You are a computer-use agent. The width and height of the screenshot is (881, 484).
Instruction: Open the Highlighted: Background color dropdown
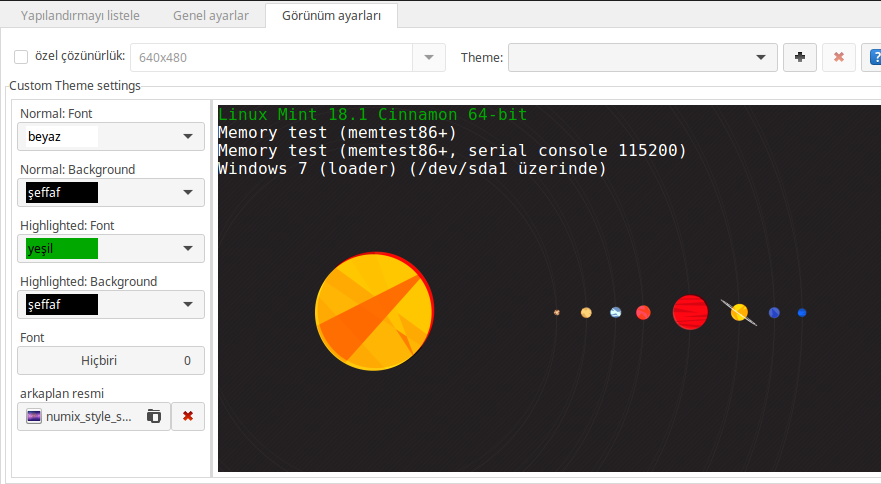click(111, 304)
